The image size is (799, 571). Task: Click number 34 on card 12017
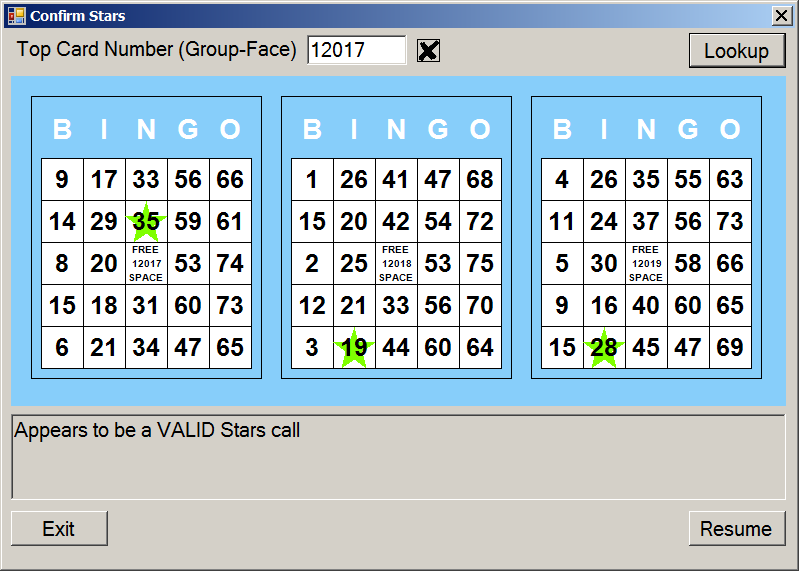click(x=146, y=347)
